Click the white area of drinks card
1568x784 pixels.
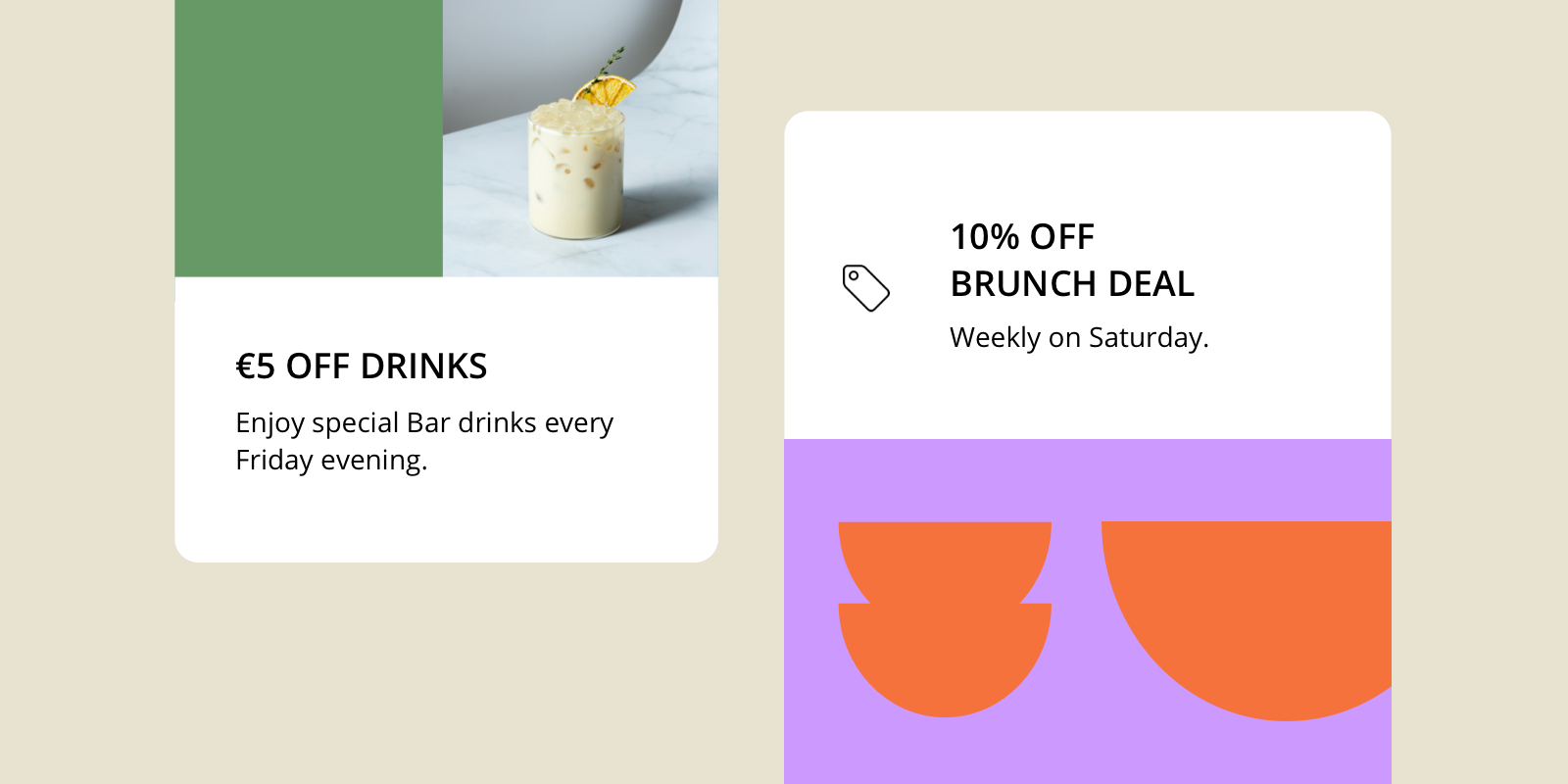point(446,519)
